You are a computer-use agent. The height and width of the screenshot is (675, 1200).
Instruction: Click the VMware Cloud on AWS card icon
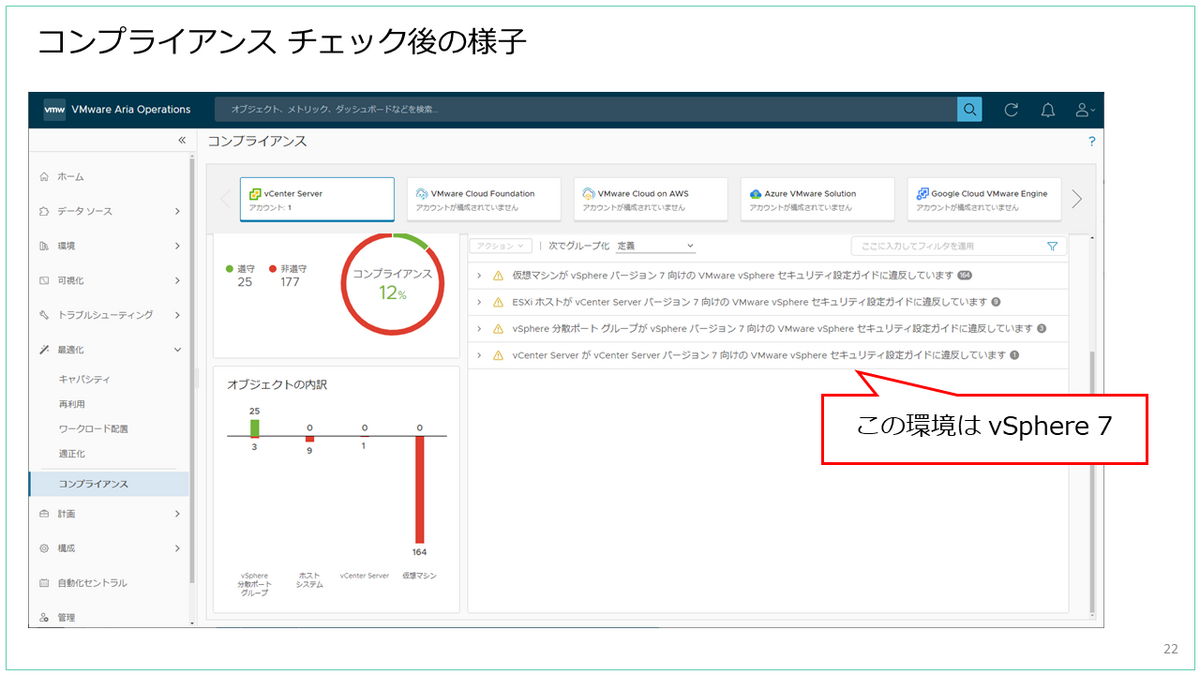(589, 193)
